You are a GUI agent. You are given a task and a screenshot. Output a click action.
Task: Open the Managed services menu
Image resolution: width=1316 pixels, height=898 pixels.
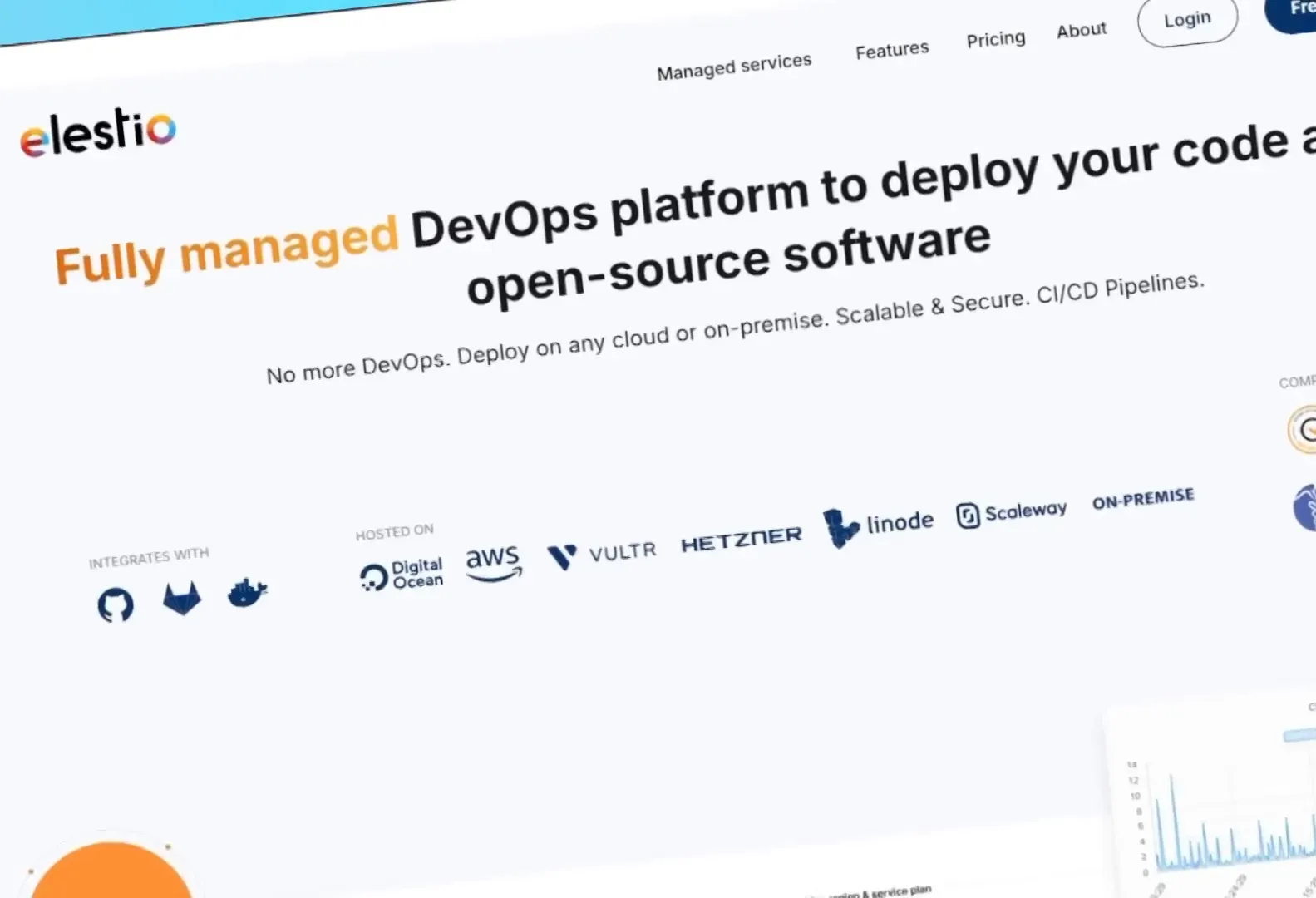[734, 67]
